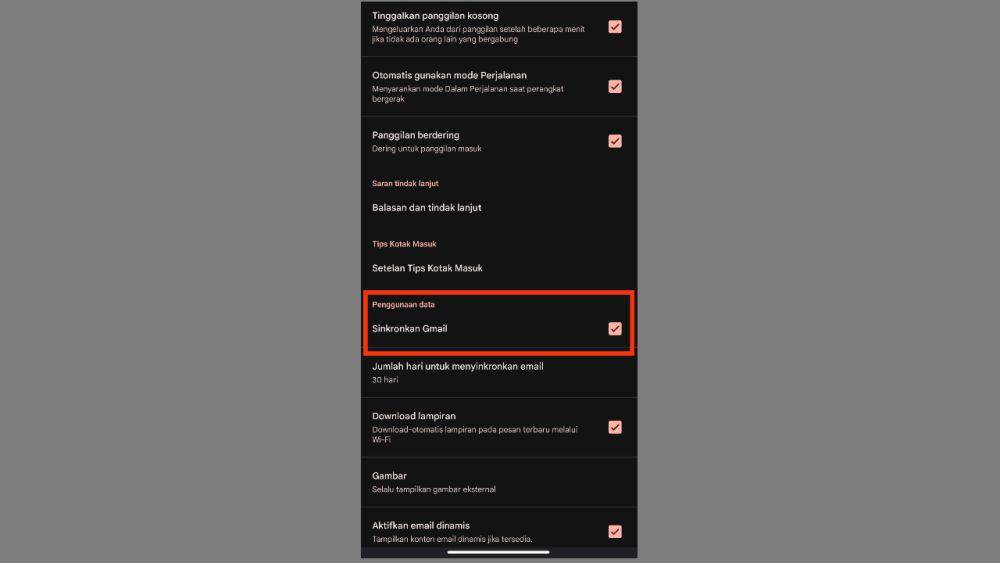Tap the Otomatis gunakan mode Perjalanan title
Viewport: 1000px width, 563px height.
pos(449,75)
